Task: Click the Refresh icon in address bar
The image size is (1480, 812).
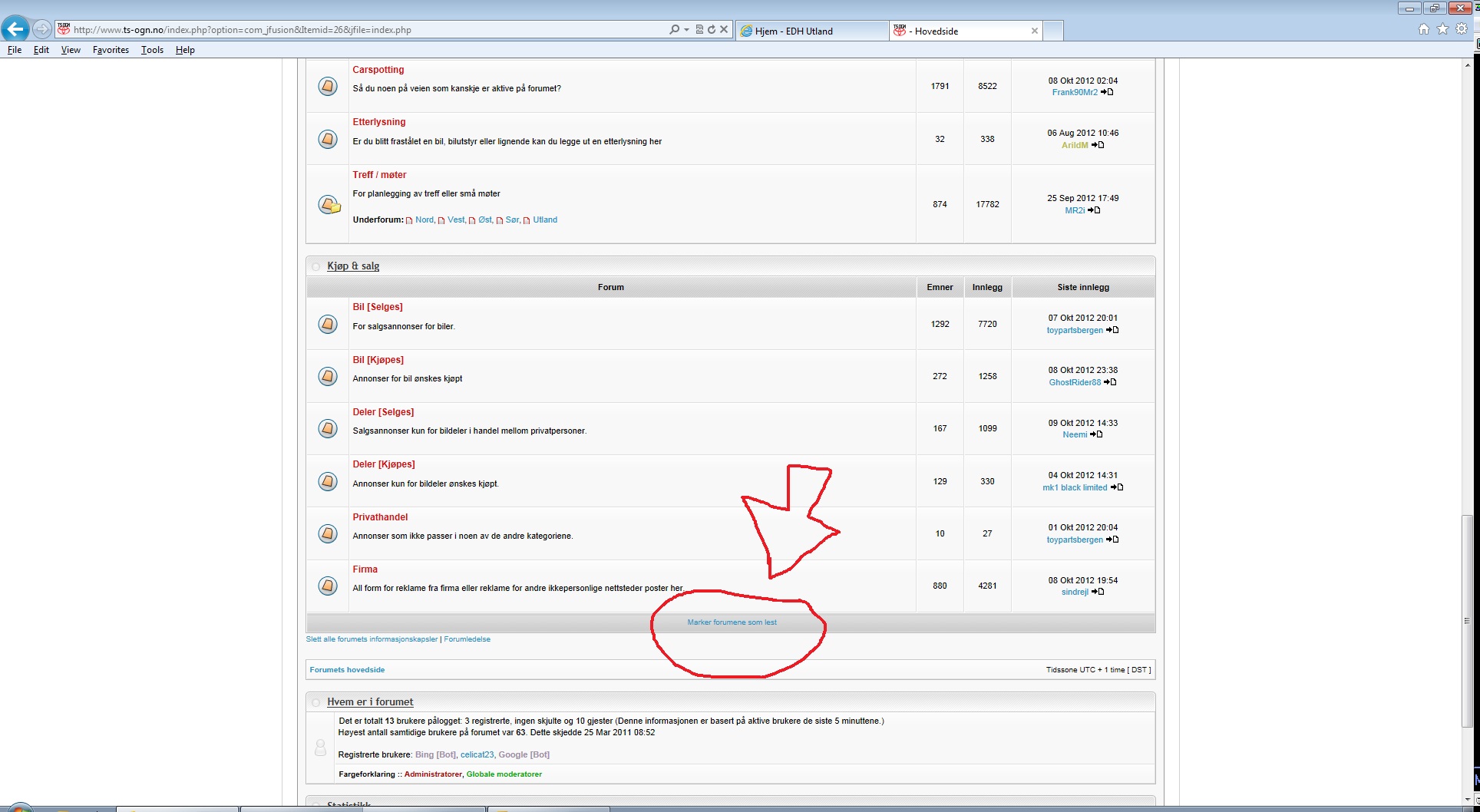Action: pos(712,30)
